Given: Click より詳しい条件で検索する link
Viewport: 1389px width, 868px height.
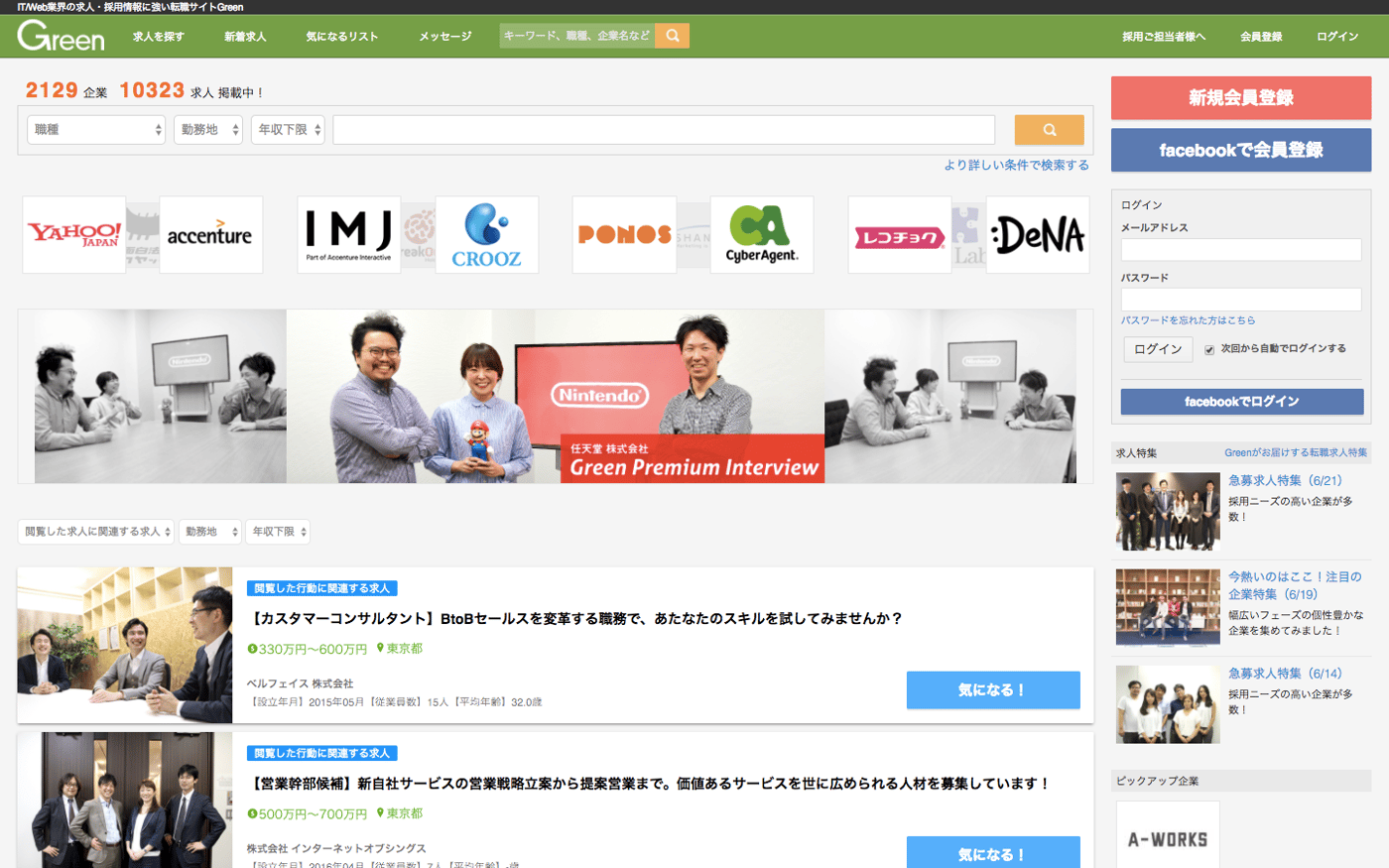Looking at the screenshot, I should coord(1017,166).
